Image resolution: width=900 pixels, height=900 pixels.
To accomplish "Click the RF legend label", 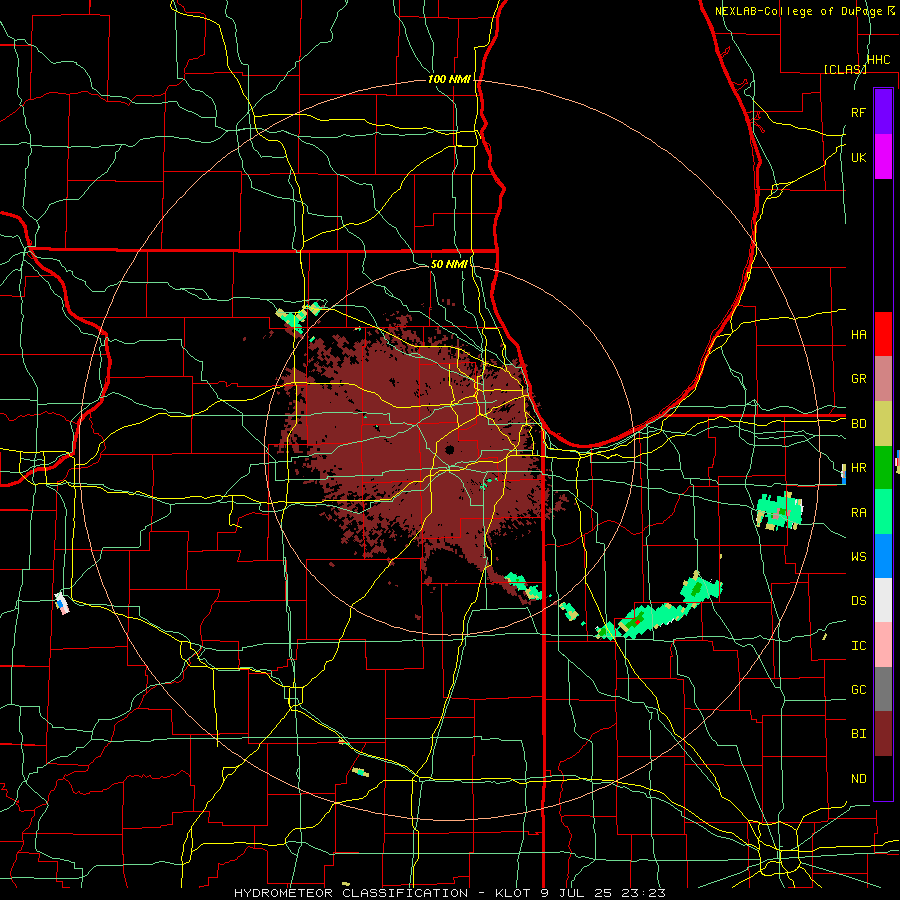I will pos(858,112).
